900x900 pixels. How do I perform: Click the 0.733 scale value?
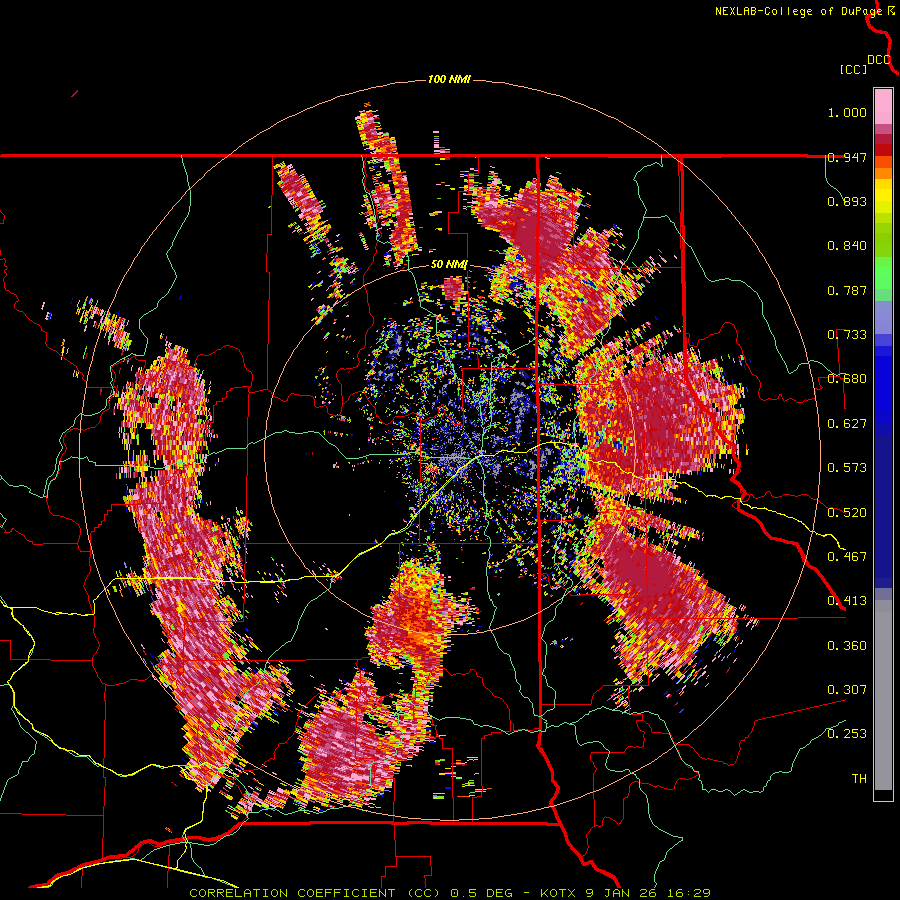click(847, 335)
